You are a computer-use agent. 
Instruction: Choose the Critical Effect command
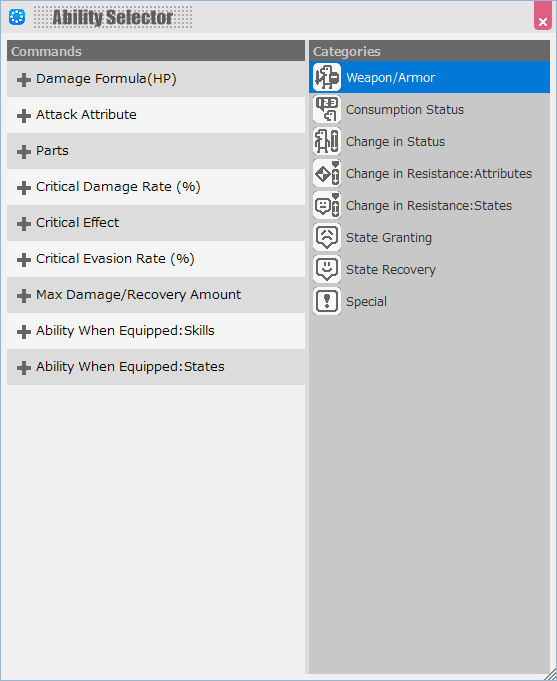[156, 223]
